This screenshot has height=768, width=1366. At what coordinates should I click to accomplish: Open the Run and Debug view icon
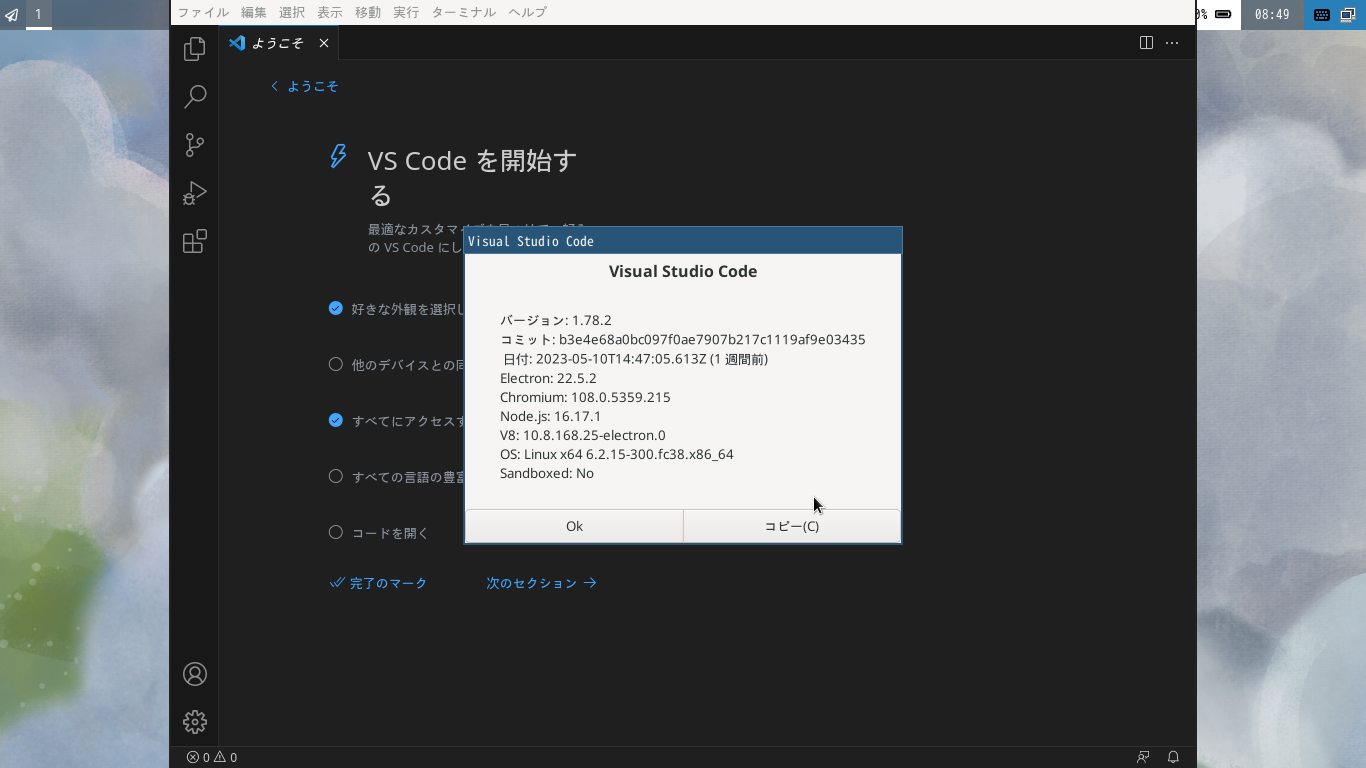[195, 193]
